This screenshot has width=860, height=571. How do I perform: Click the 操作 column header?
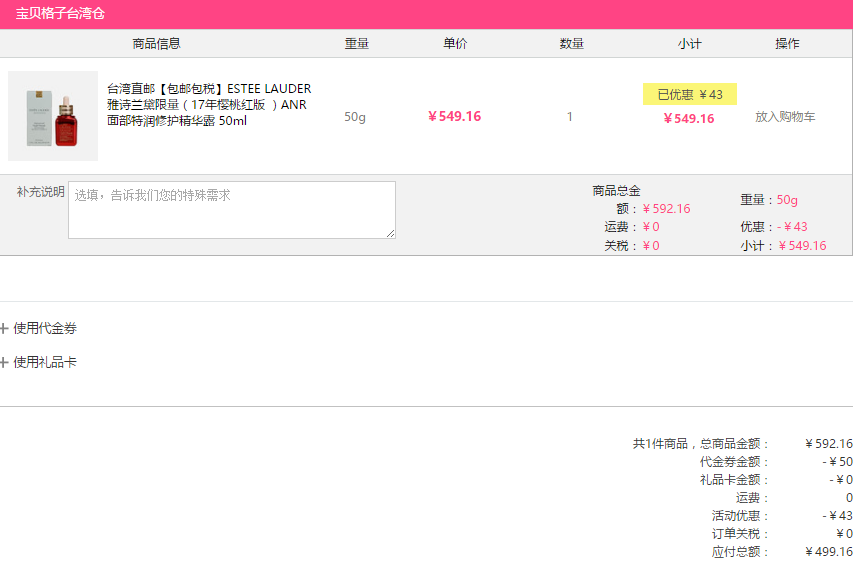(787, 43)
